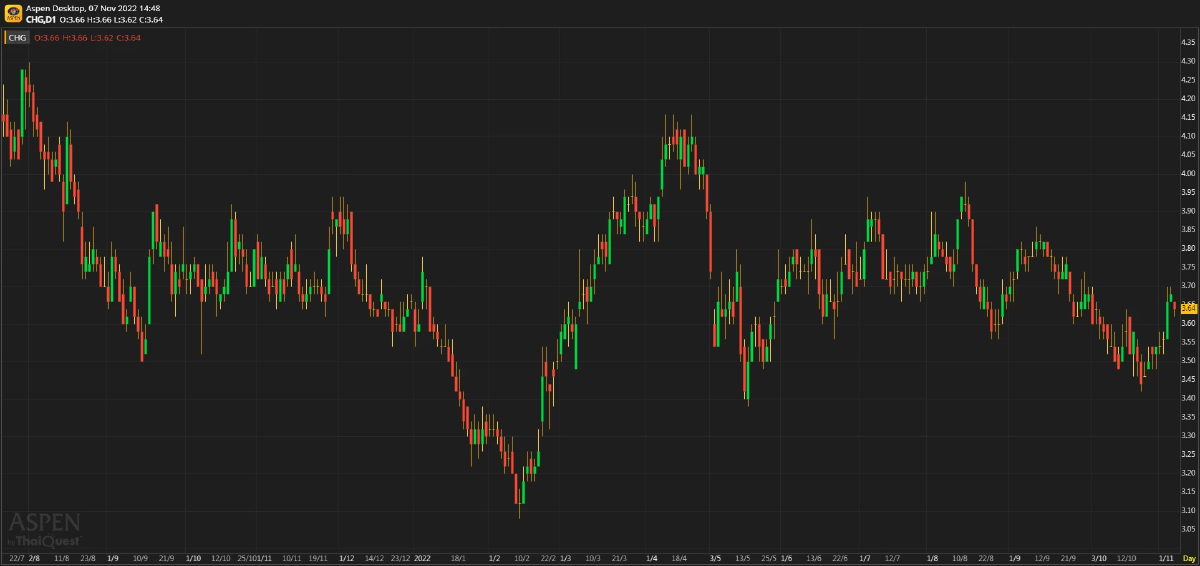Click the red OHLC values in legend
1200x566 pixels.
[88, 38]
